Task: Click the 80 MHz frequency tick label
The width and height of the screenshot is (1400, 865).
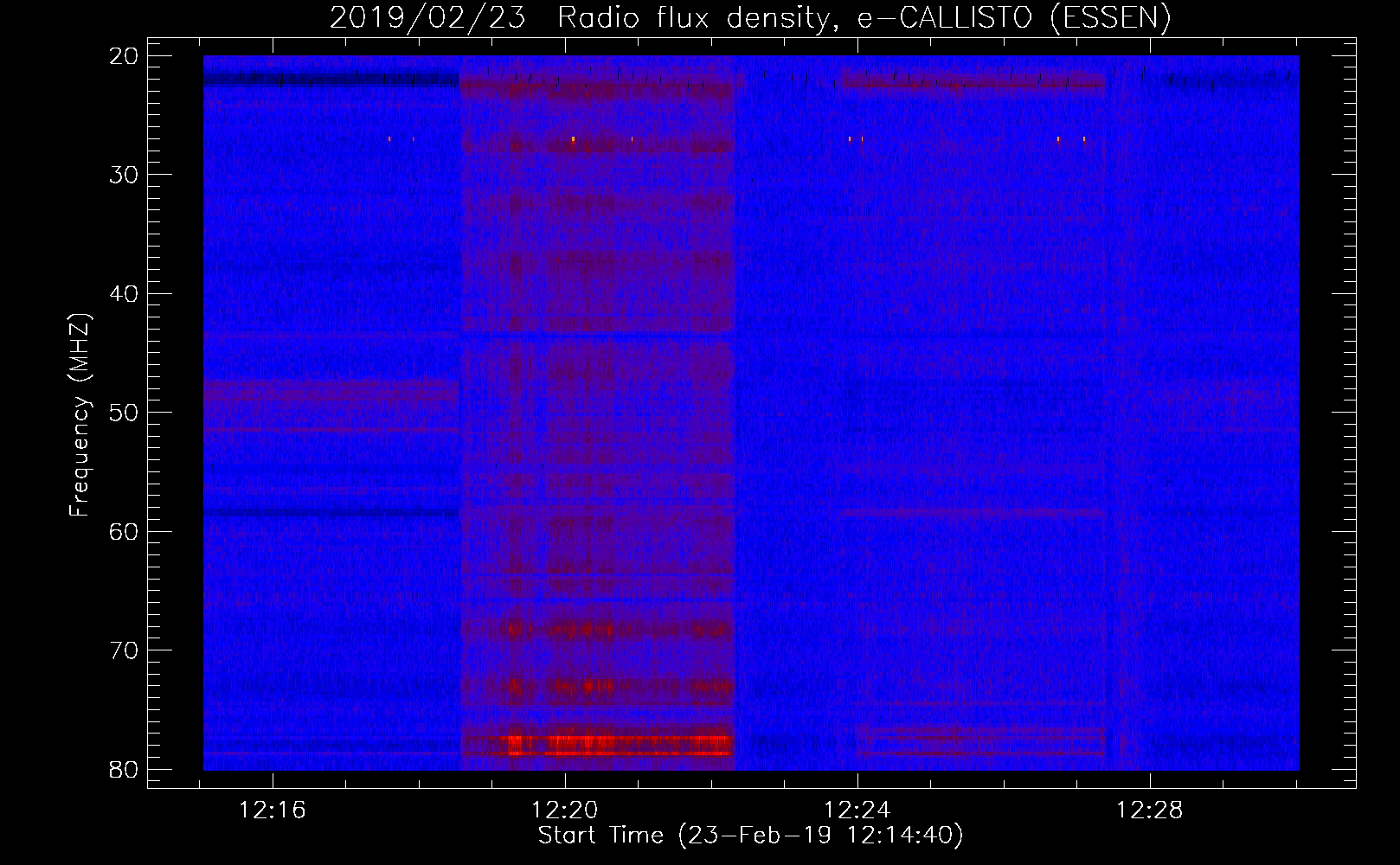Action: point(125,770)
